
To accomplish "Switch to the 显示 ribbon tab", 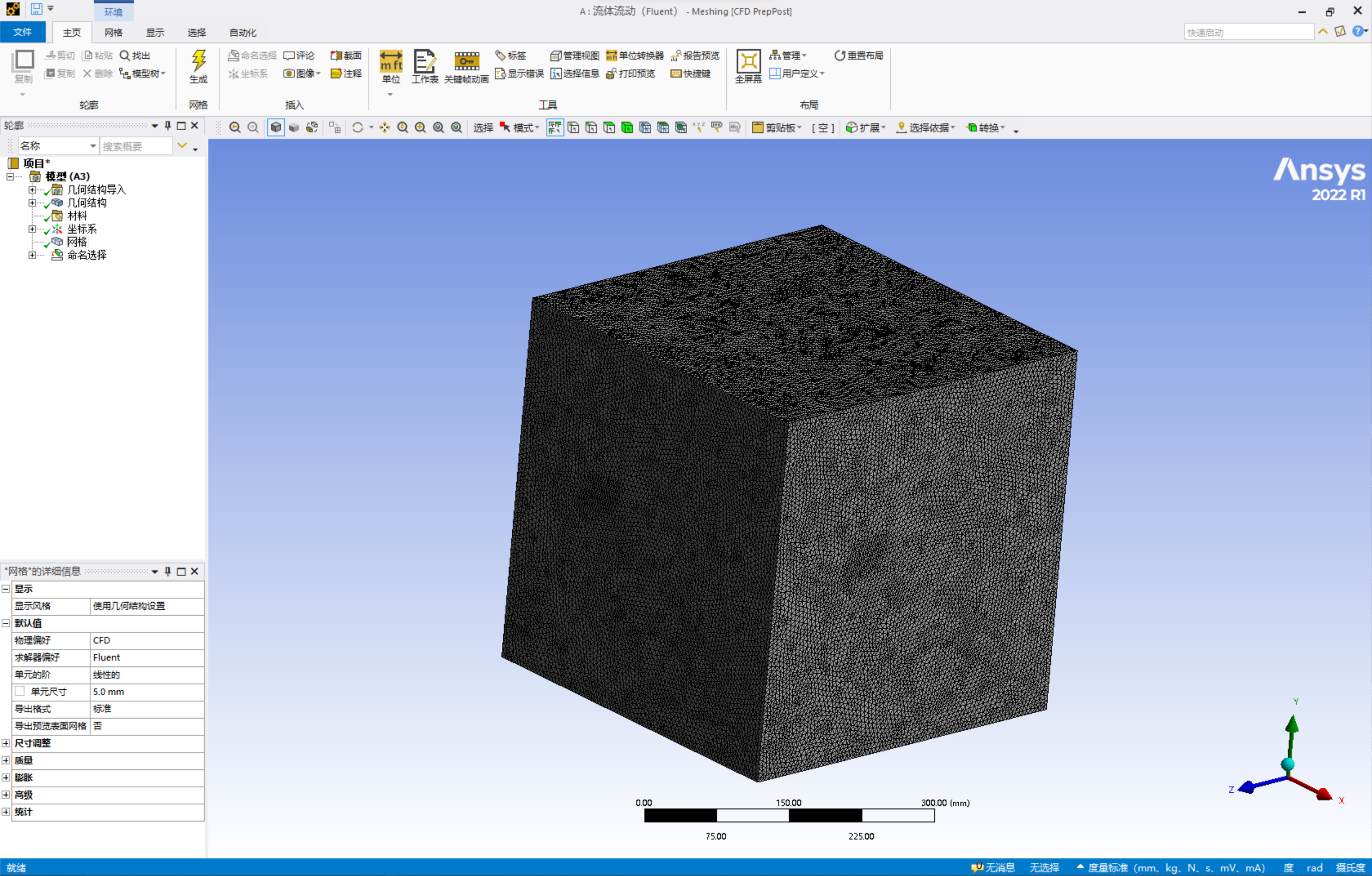I will [155, 33].
